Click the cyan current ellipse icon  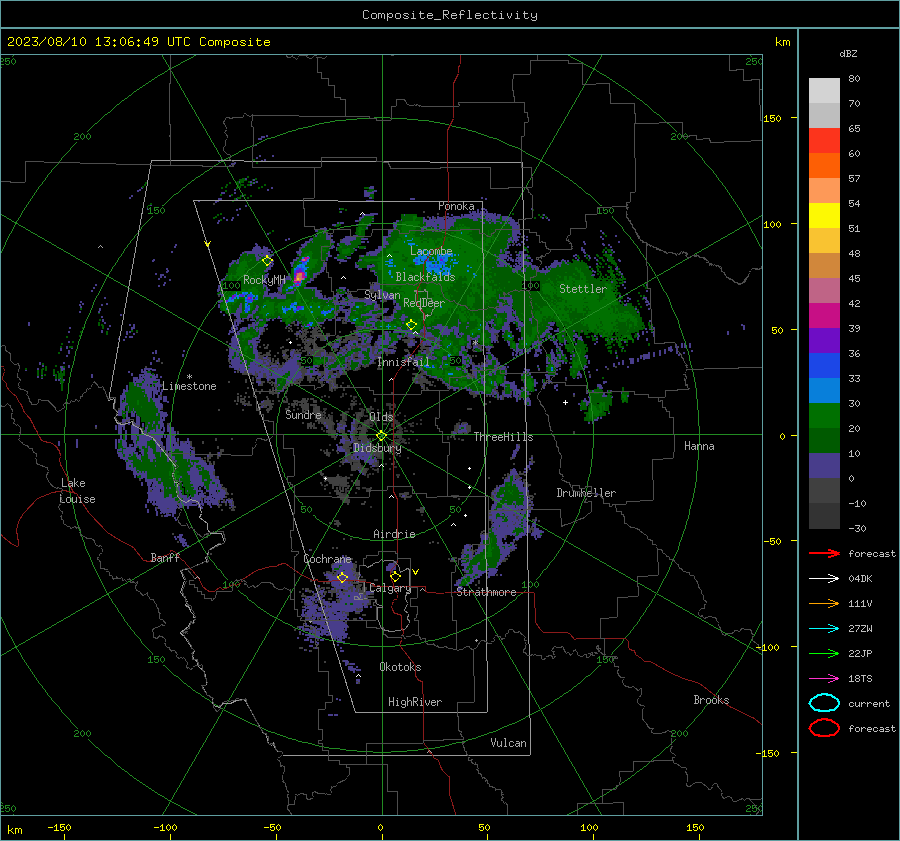point(824,703)
